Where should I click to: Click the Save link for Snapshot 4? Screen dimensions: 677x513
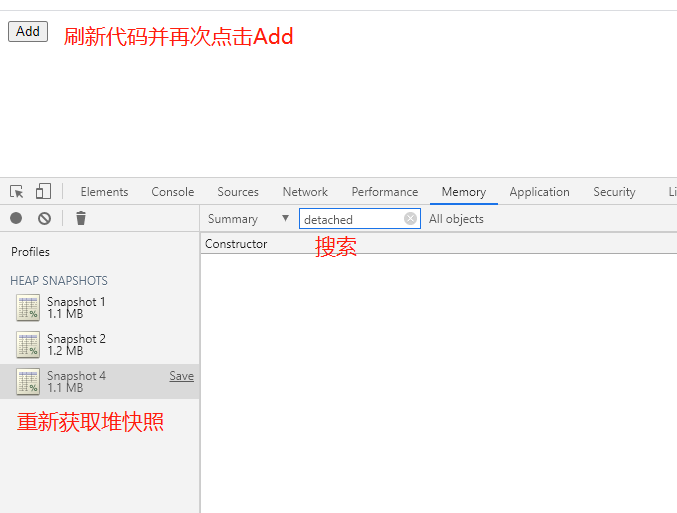pyautogui.click(x=181, y=376)
